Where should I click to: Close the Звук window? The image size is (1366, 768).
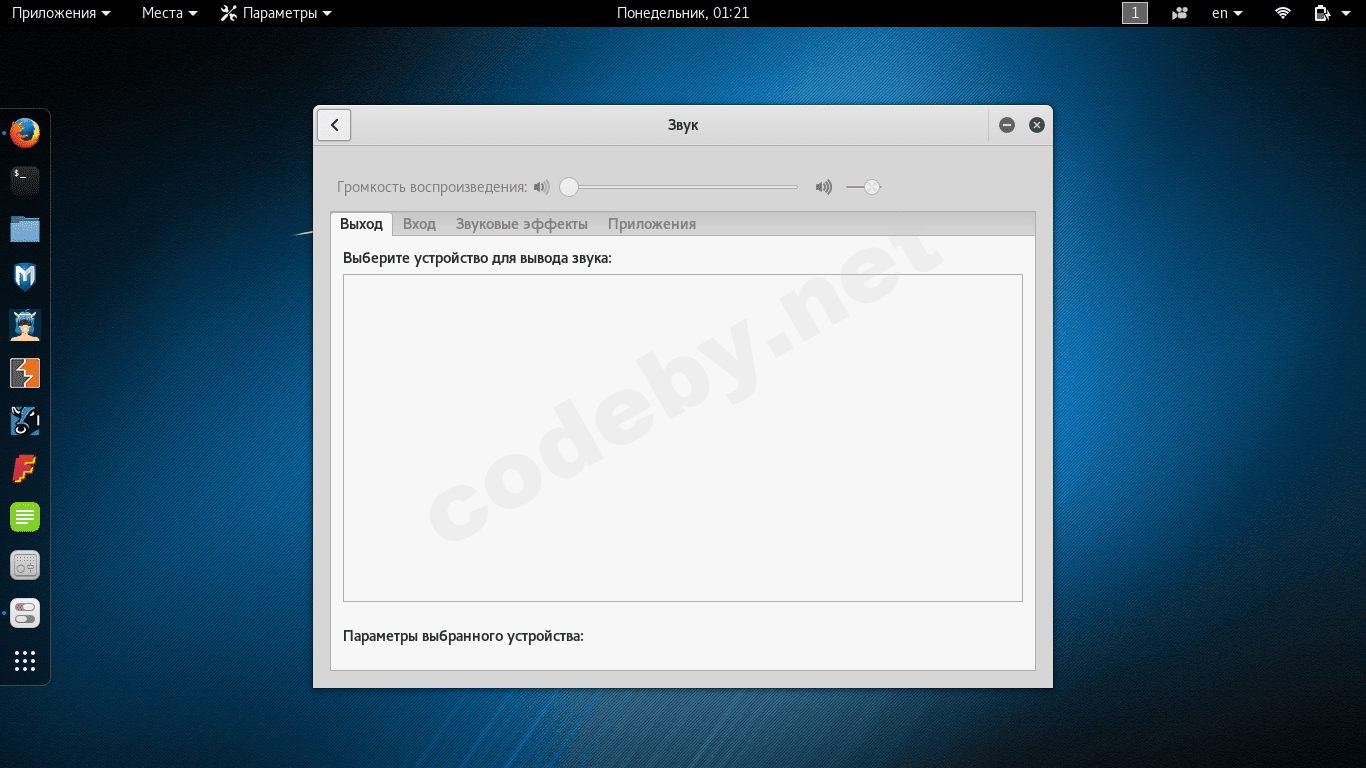point(1037,125)
